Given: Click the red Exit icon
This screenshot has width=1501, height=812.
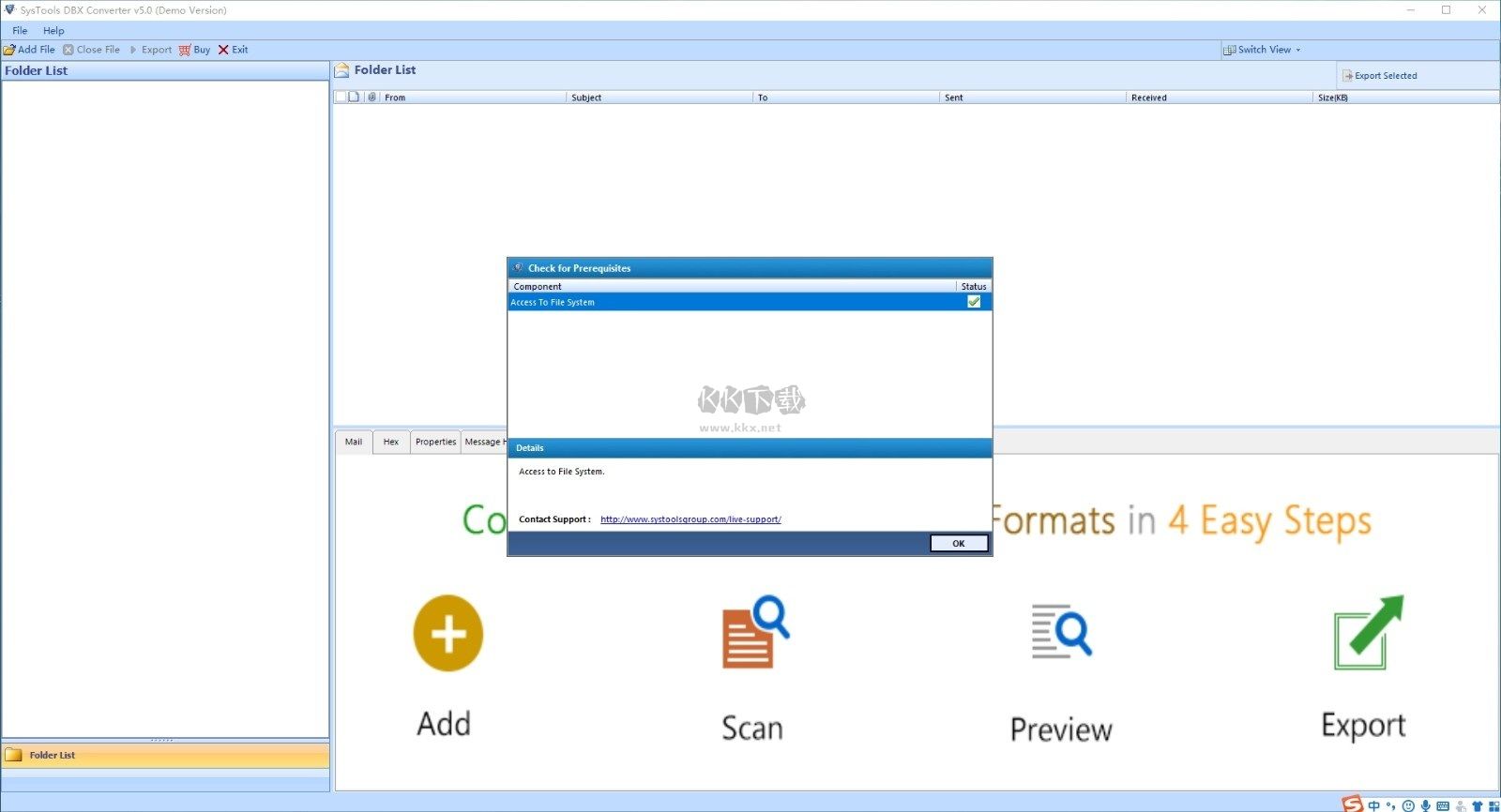Looking at the screenshot, I should (x=223, y=50).
